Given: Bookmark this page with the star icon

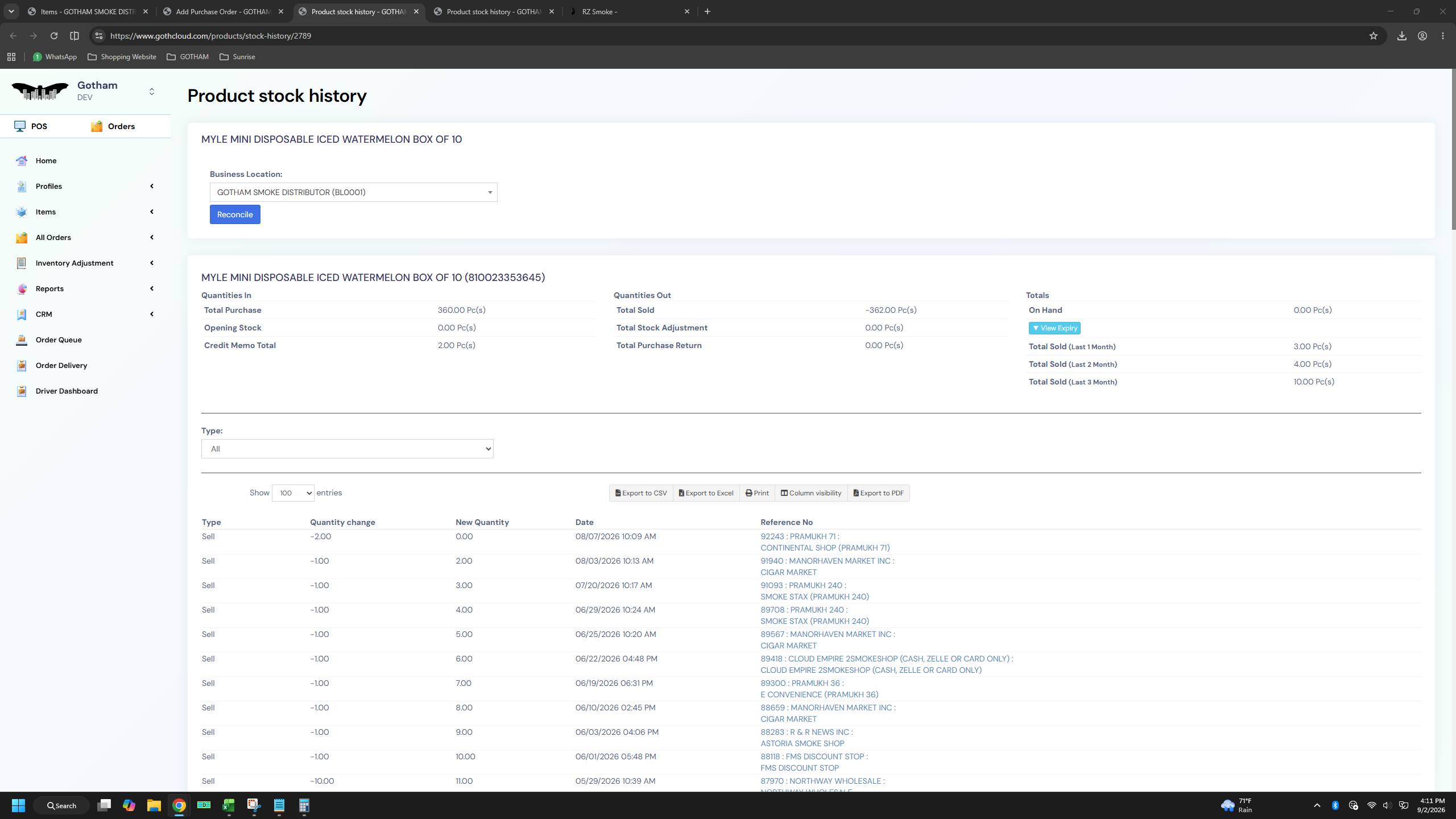Looking at the screenshot, I should coord(1374,36).
